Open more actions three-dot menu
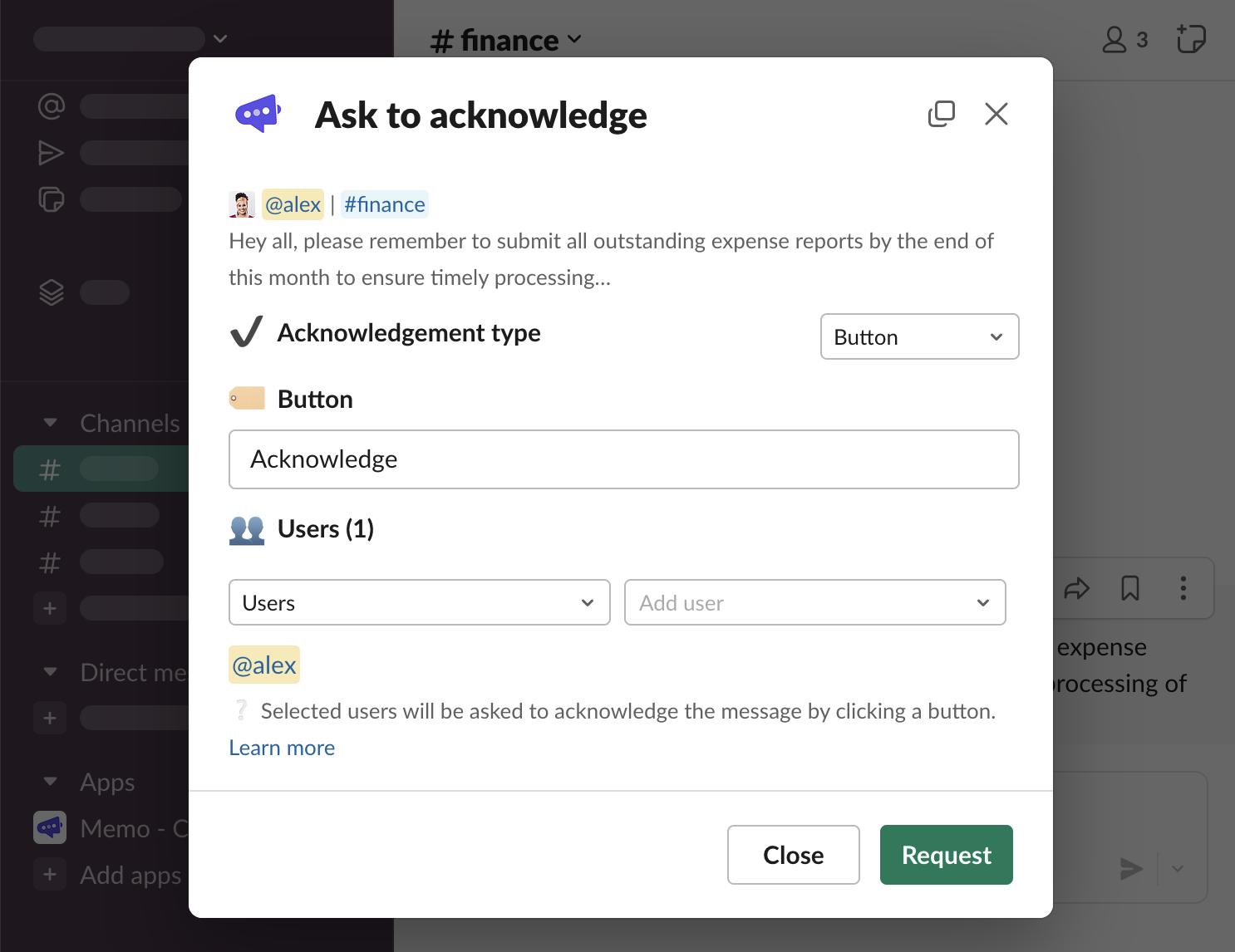The height and width of the screenshot is (952, 1235). click(x=1183, y=589)
